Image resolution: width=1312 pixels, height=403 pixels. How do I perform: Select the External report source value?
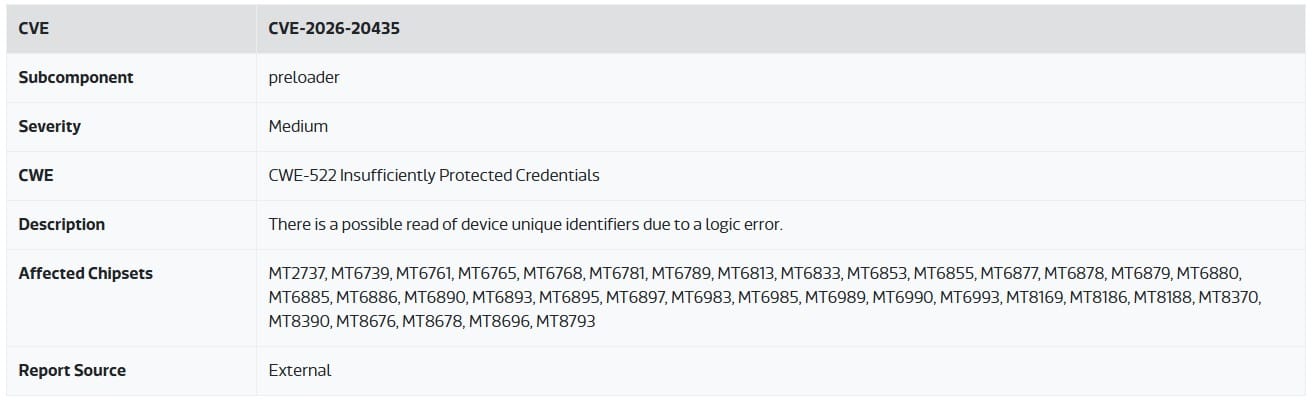[300, 370]
